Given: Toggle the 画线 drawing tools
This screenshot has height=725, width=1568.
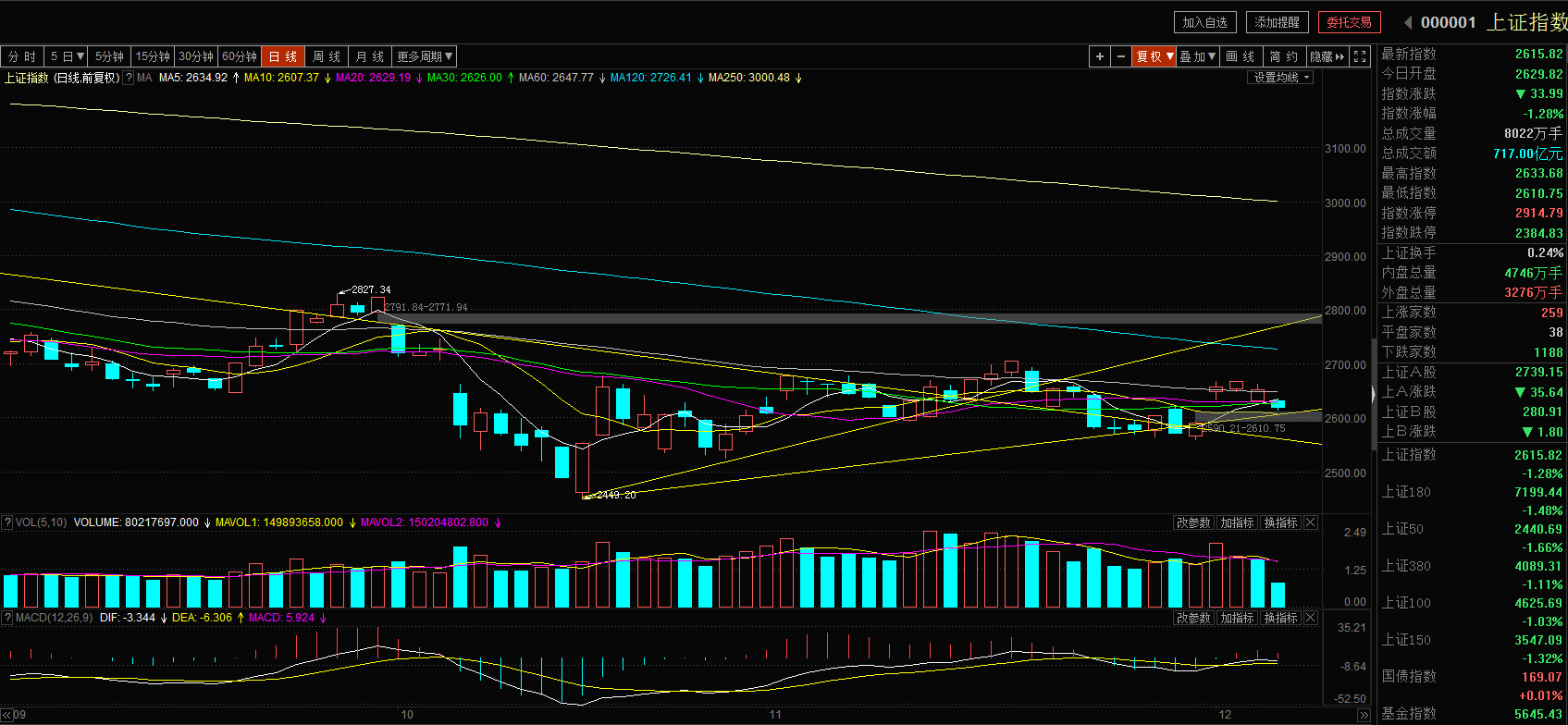Looking at the screenshot, I should point(1241,56).
